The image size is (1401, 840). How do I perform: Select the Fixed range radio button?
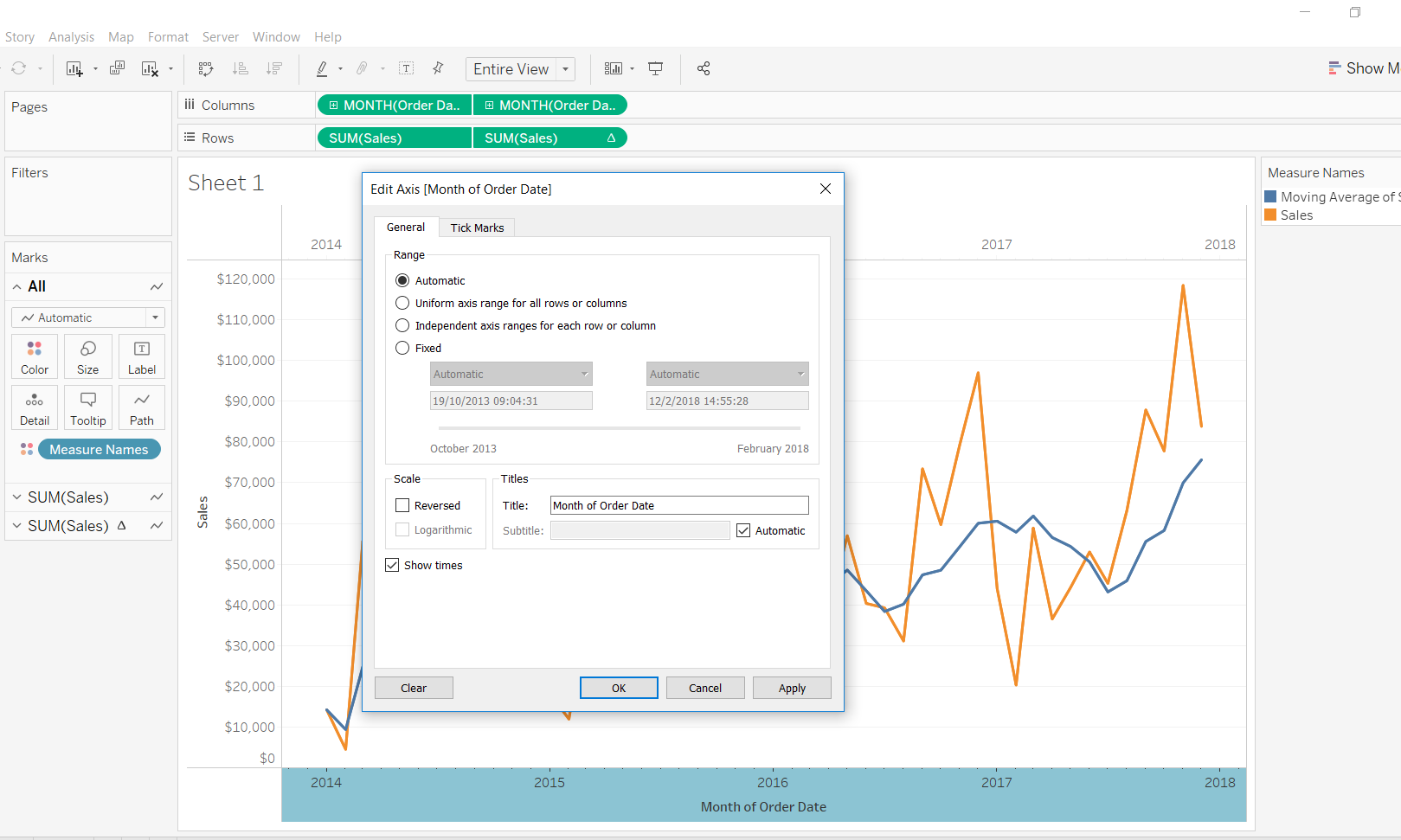point(402,348)
